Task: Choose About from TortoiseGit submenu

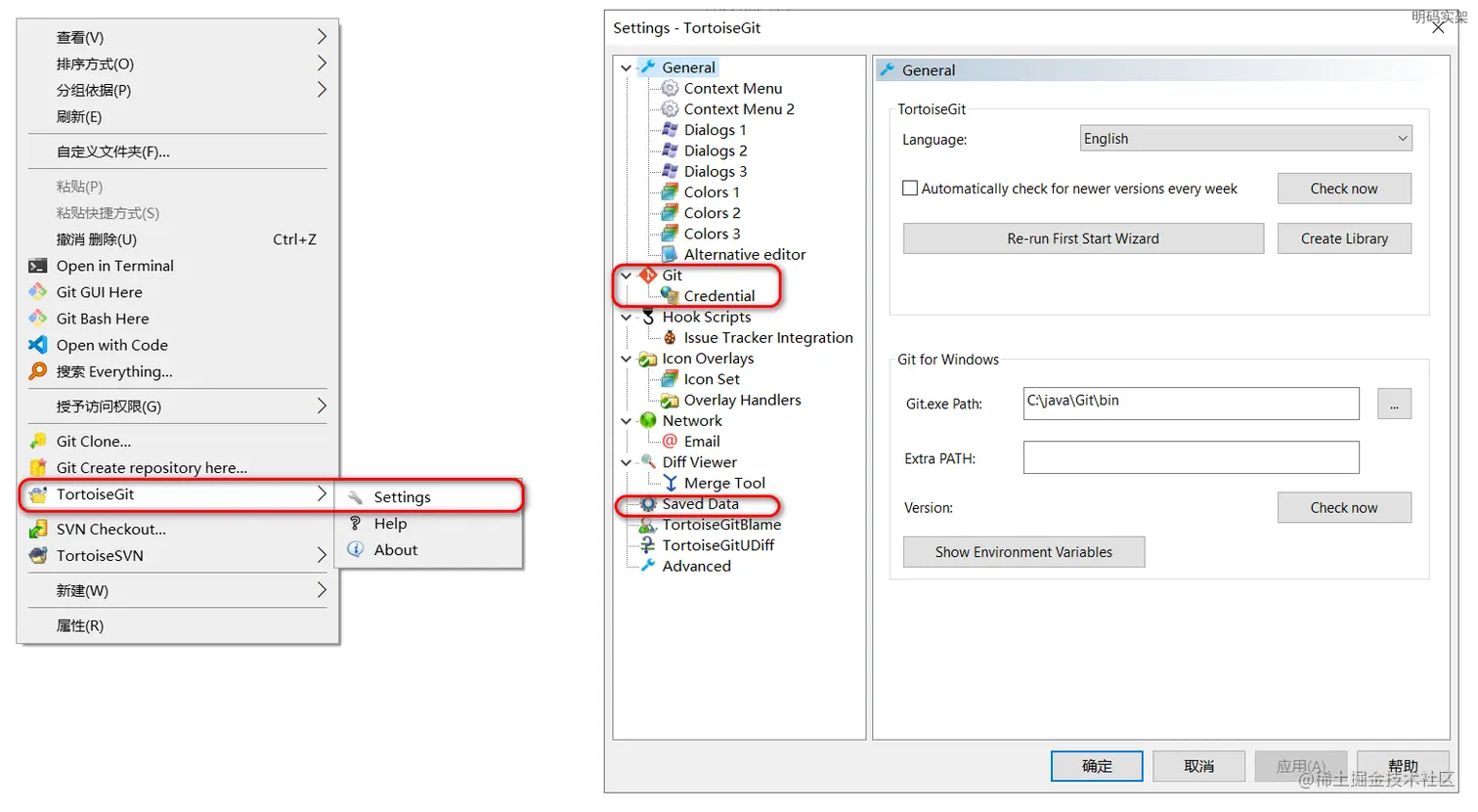Action: (x=429, y=550)
